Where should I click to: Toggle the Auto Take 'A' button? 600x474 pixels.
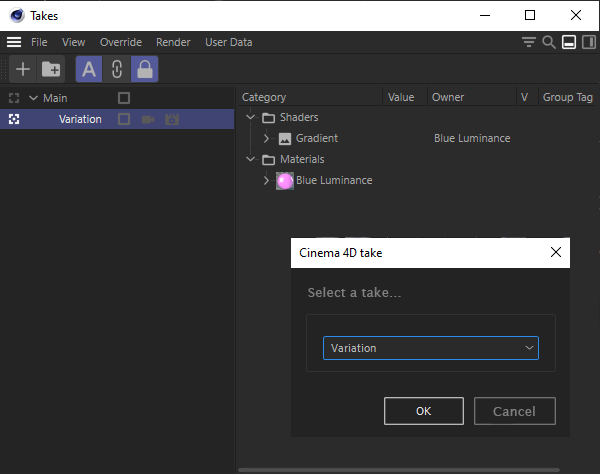89,69
